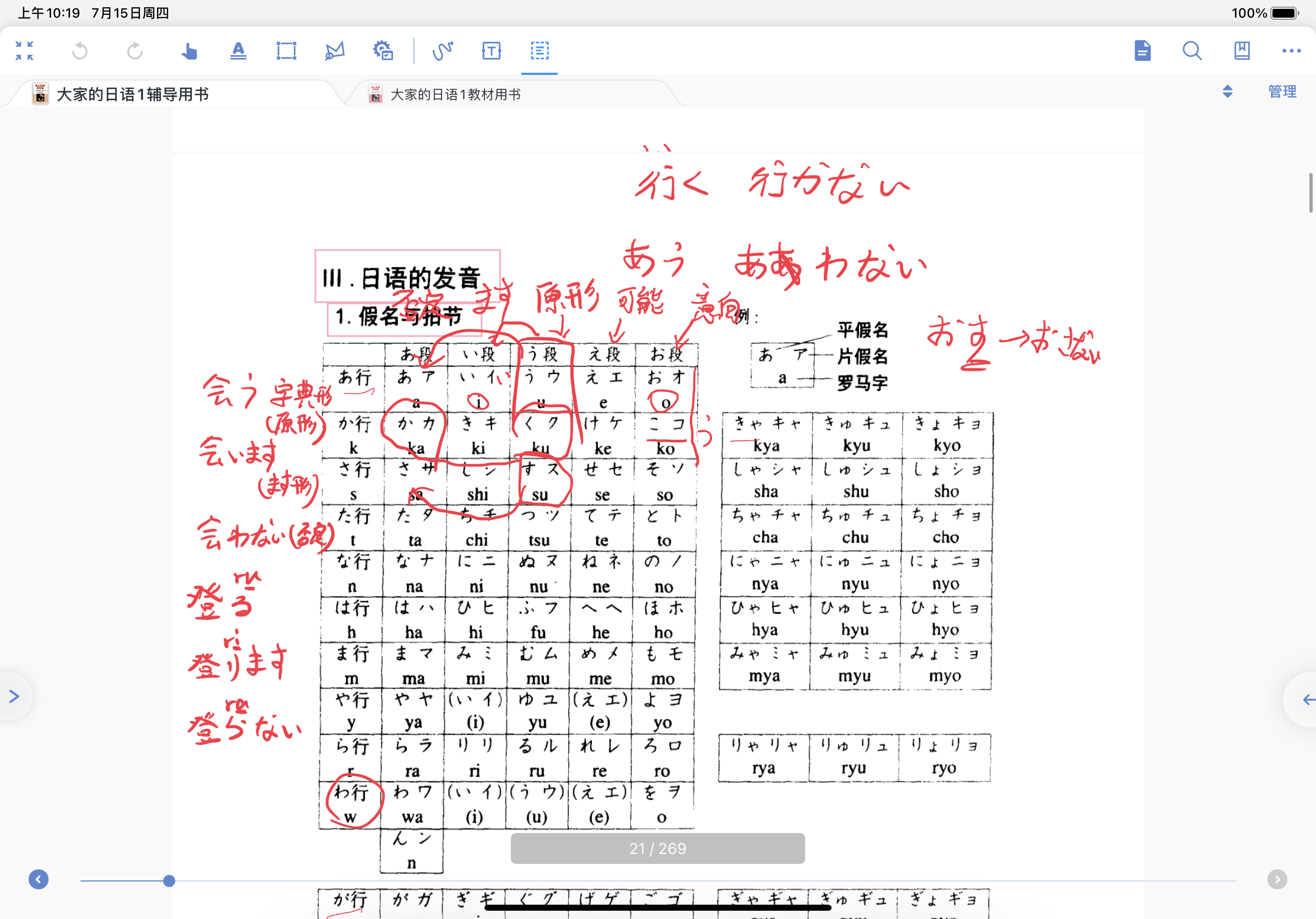
Task: Click the 平假名 label in legend
Action: tap(862, 330)
